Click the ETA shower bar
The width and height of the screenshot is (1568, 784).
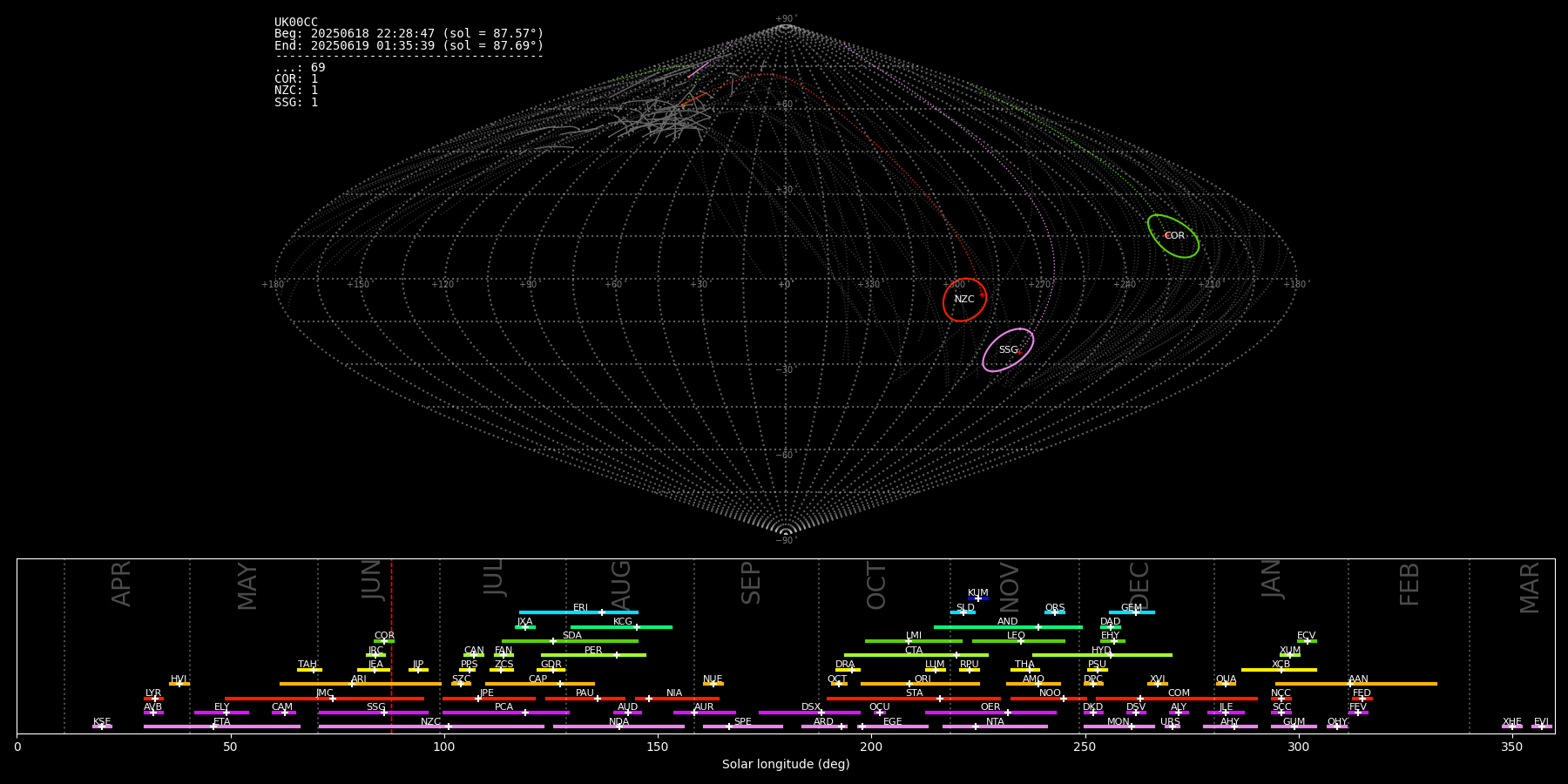[222, 727]
